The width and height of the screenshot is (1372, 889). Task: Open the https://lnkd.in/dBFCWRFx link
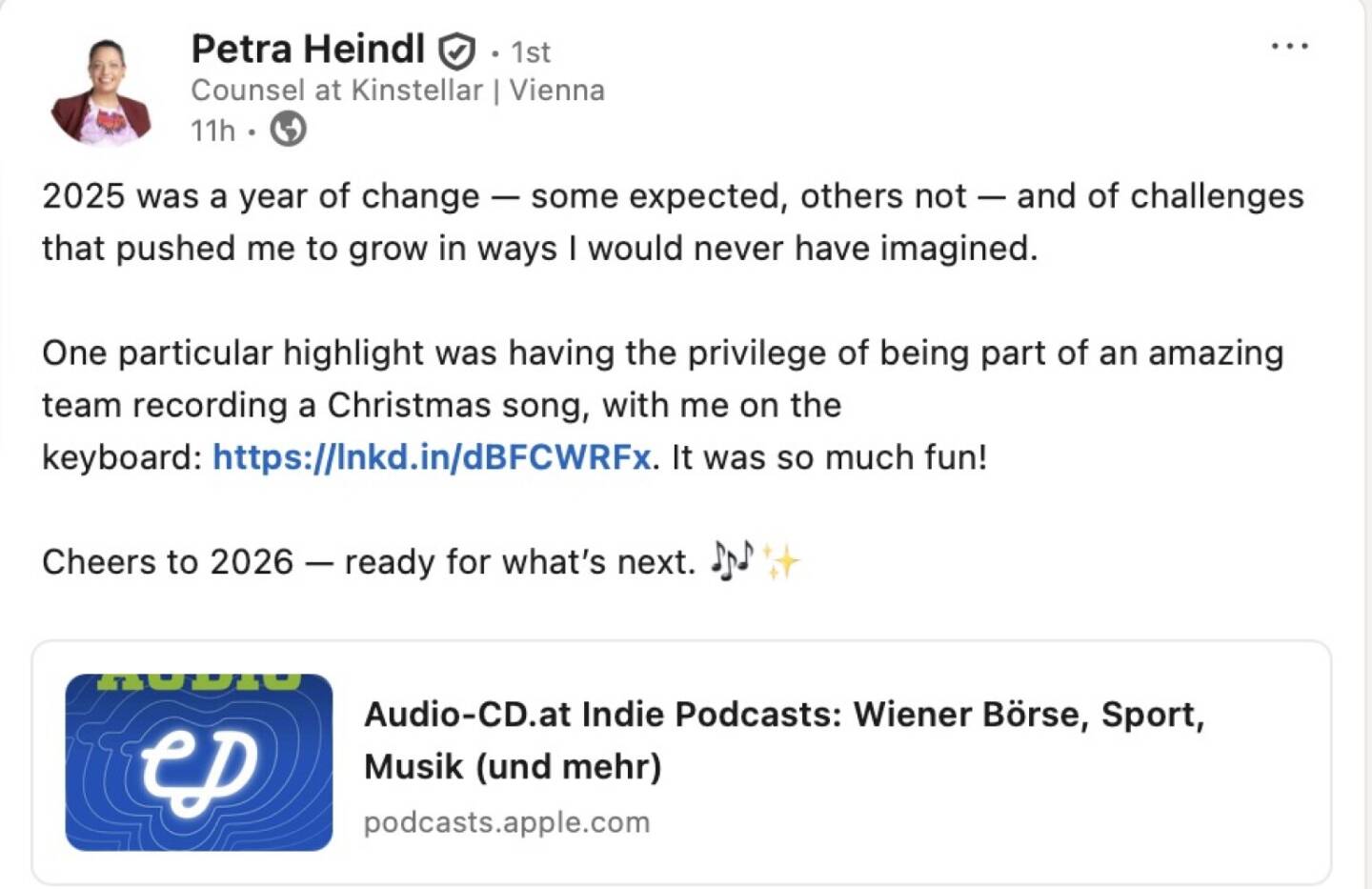click(x=431, y=456)
